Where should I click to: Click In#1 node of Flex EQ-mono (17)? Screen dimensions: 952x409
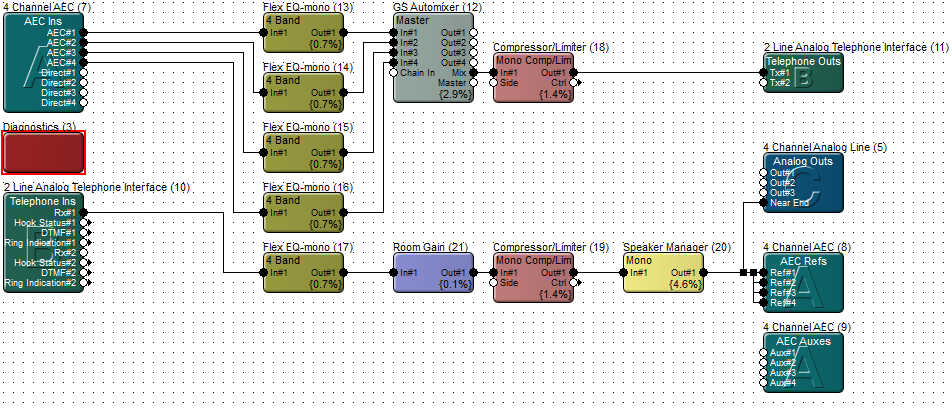pyautogui.click(x=264, y=272)
